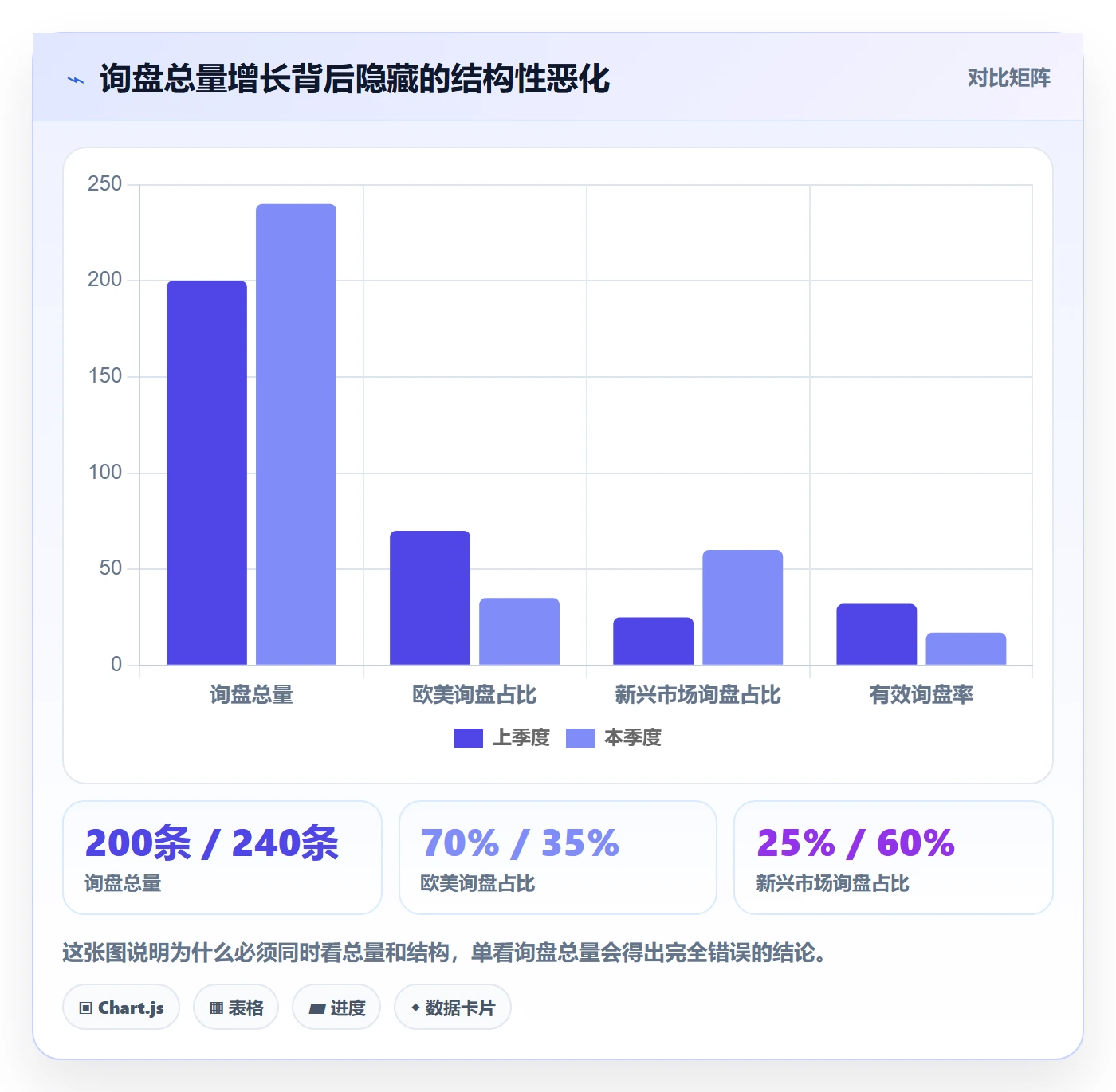The width and height of the screenshot is (1116, 1092).
Task: Click the 上季度 bar for 新兴市场询盘占比
Action: pyautogui.click(x=653, y=641)
